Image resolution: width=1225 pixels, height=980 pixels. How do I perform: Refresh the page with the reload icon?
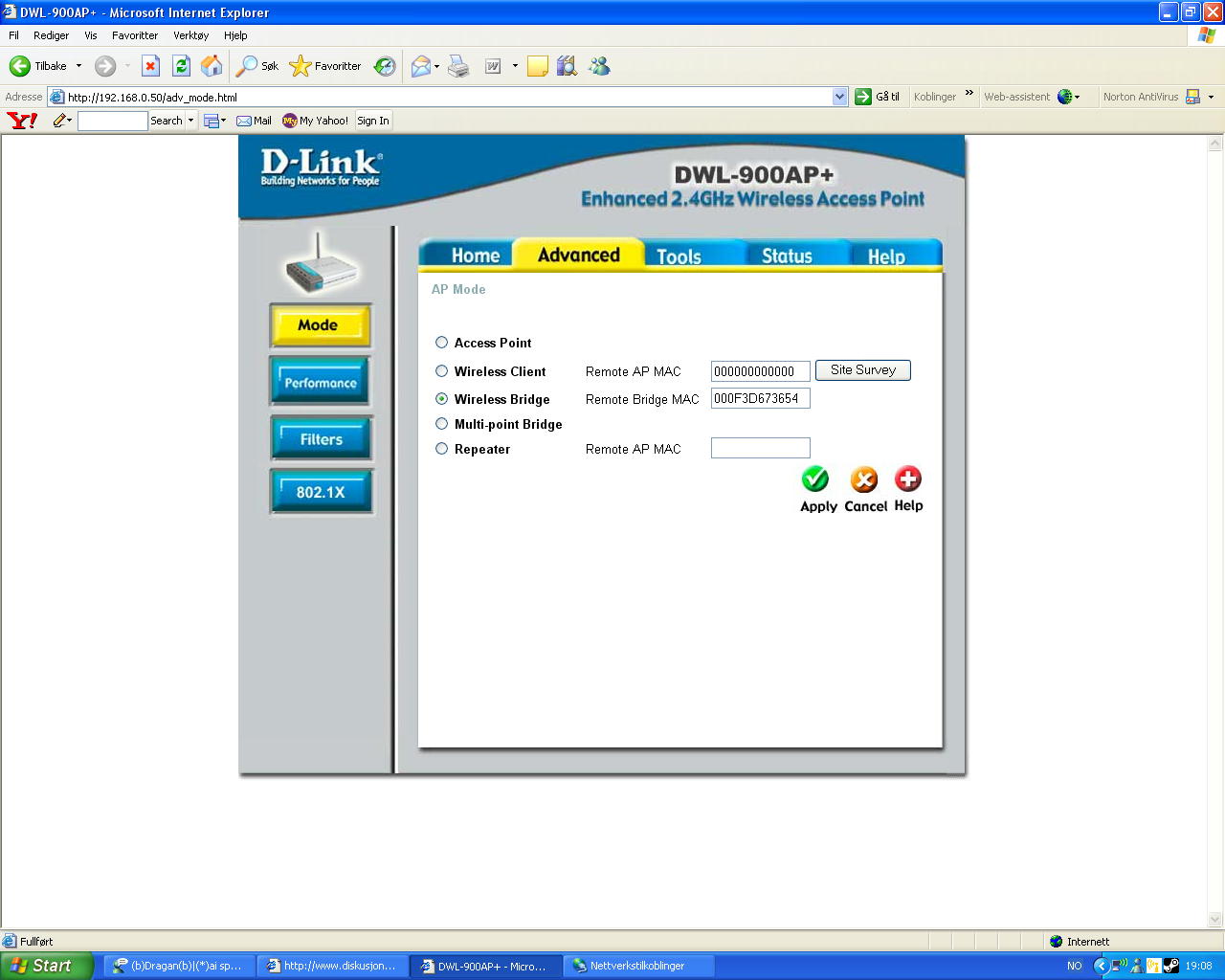(x=181, y=66)
